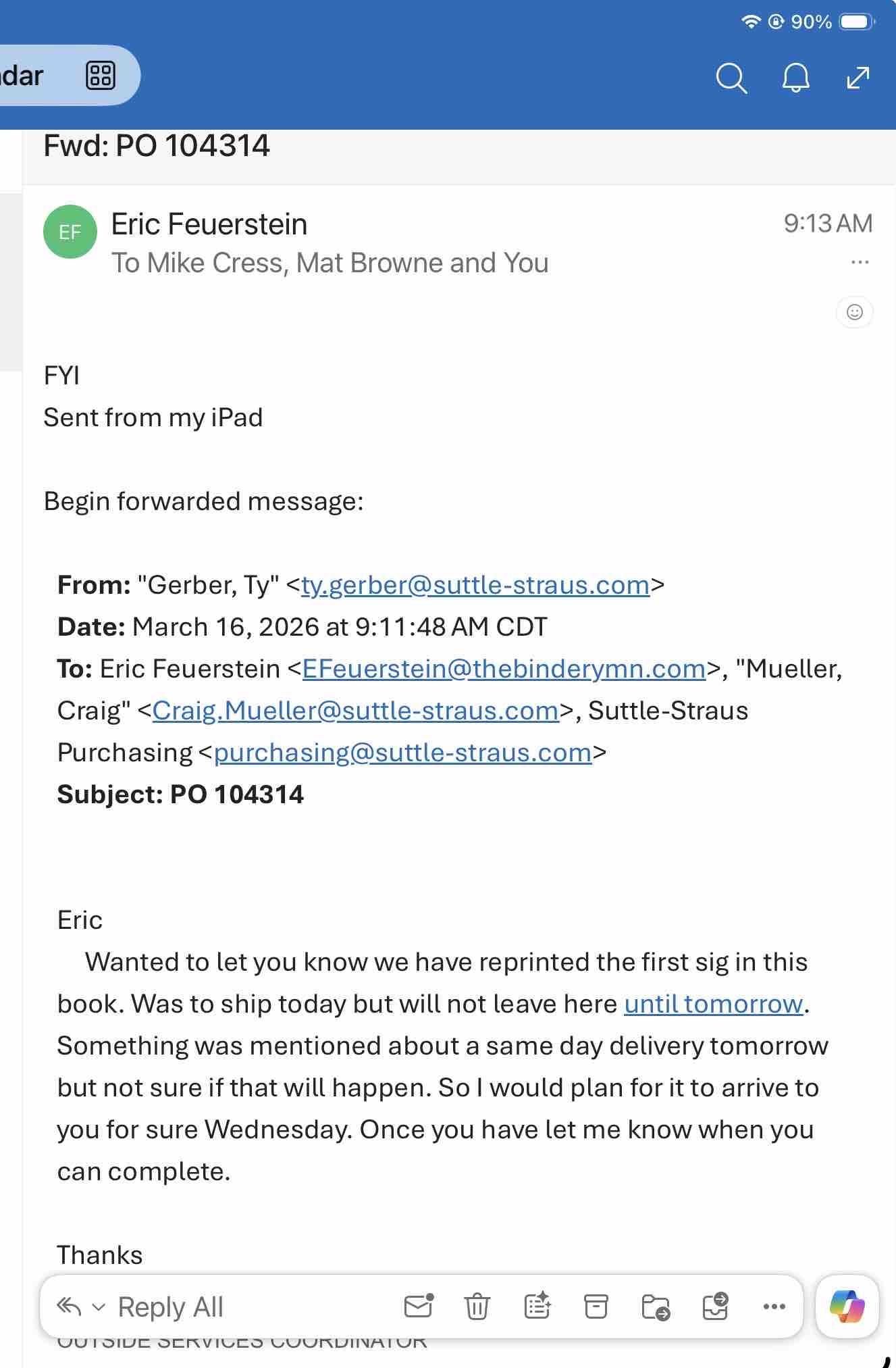Open the search magnifier icon
The height and width of the screenshot is (1368, 896).
(731, 78)
